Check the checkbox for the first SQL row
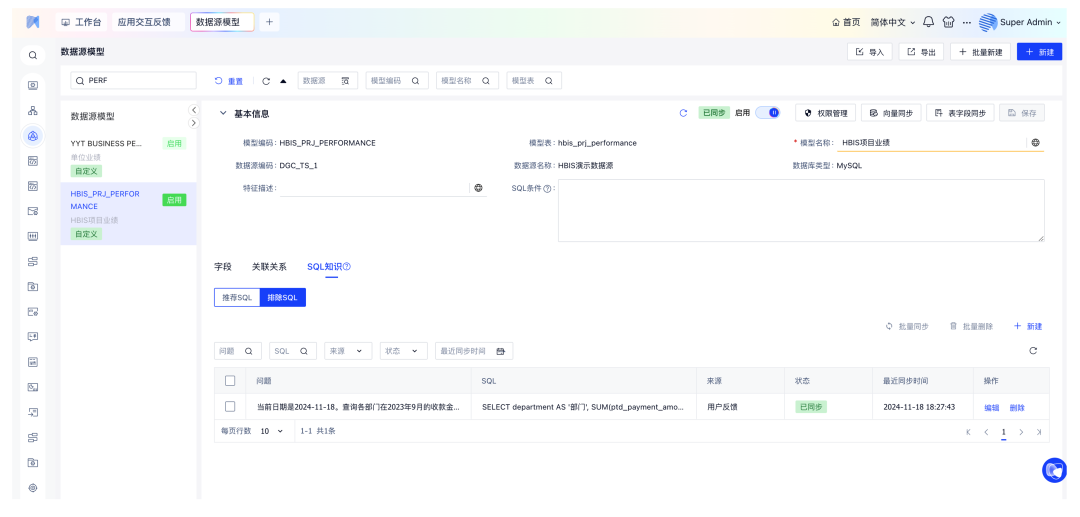The width and height of the screenshot is (1080, 517). (x=230, y=407)
